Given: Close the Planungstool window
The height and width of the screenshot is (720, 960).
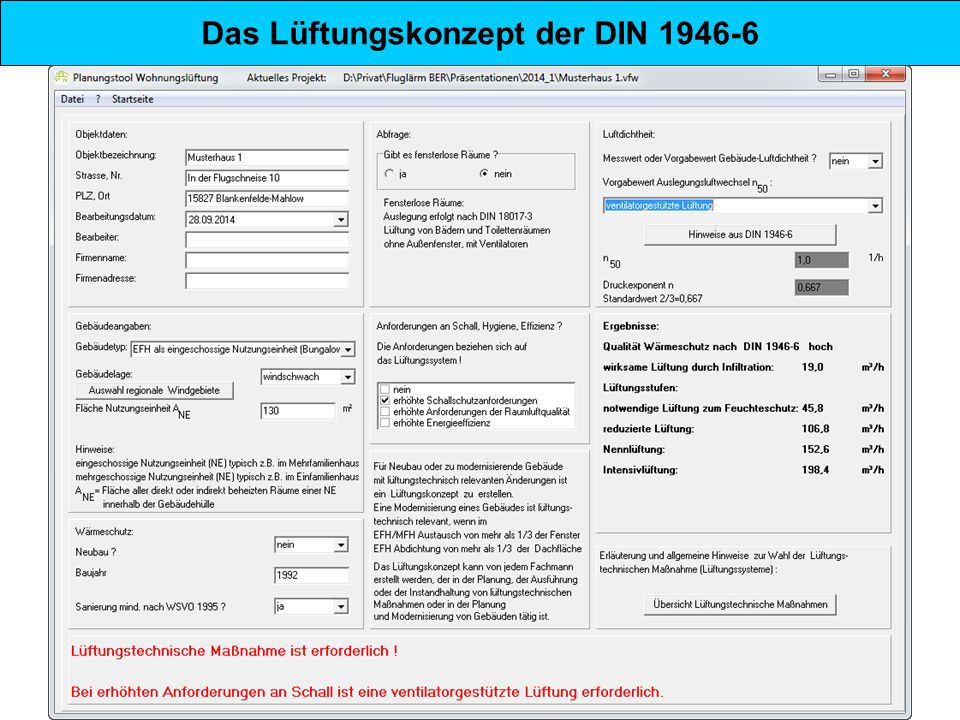Looking at the screenshot, I should point(885,75).
